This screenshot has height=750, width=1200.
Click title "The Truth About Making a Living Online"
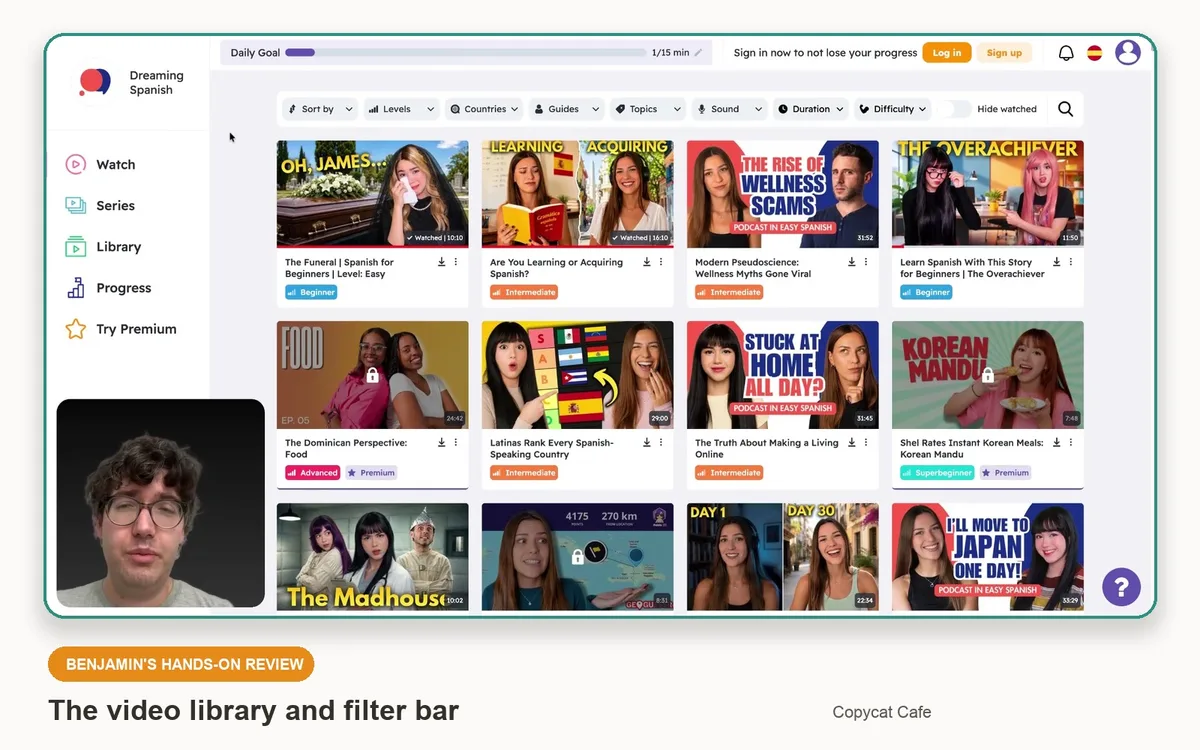click(x=767, y=448)
